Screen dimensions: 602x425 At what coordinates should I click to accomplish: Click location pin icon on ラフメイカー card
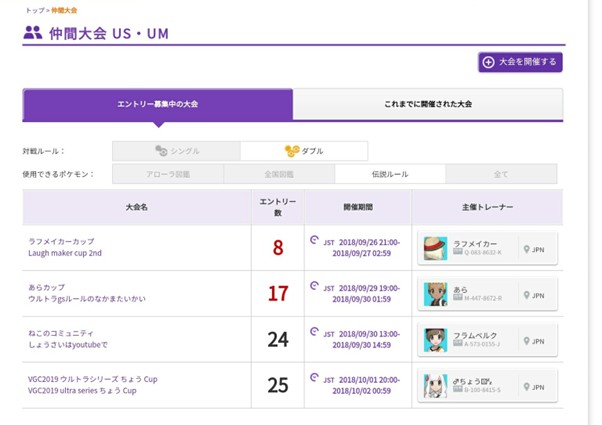[x=527, y=250]
